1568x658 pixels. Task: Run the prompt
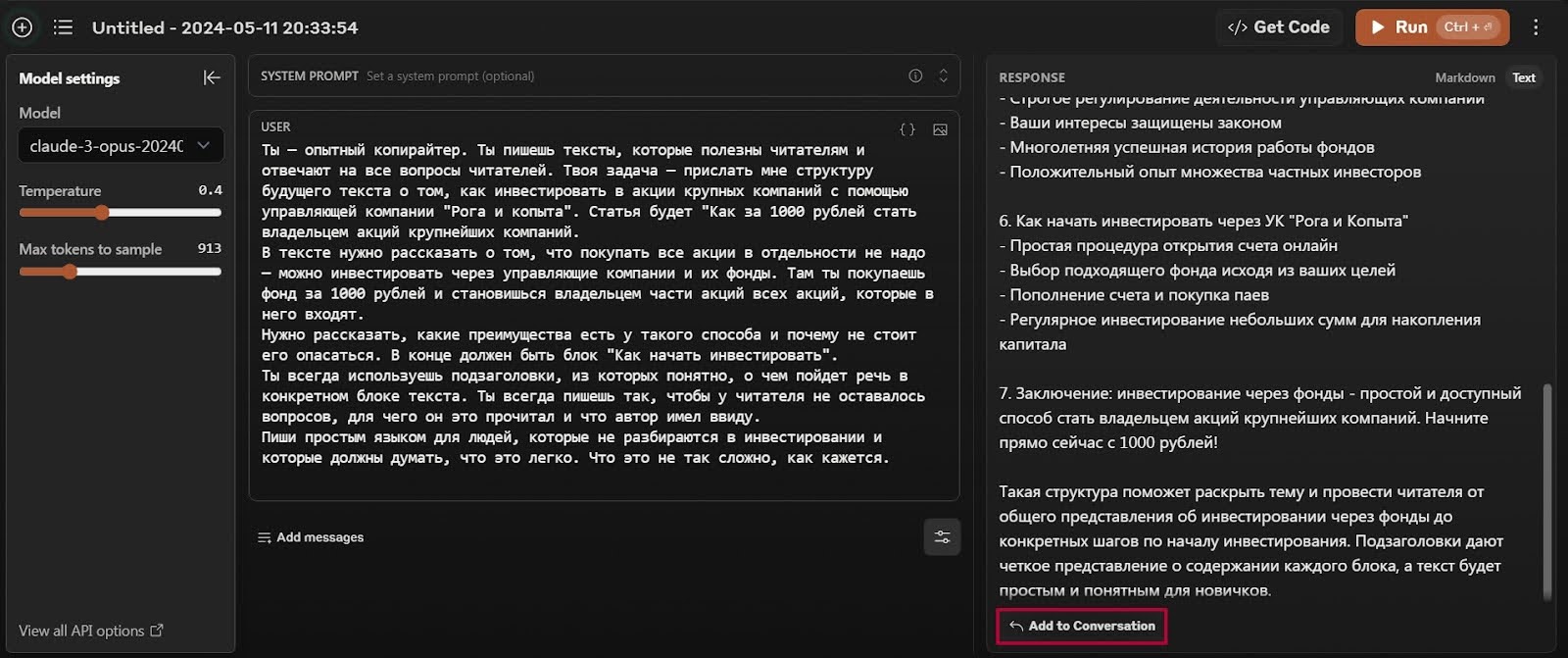tap(1432, 27)
